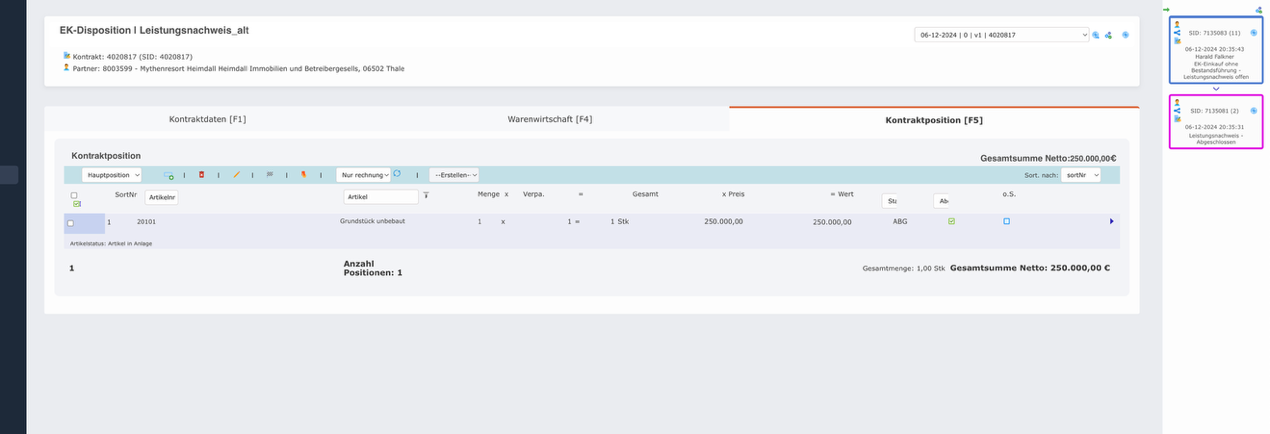The height and width of the screenshot is (434, 1270).
Task: Click the Grundstück unbebaut article text
Action: coord(372,221)
